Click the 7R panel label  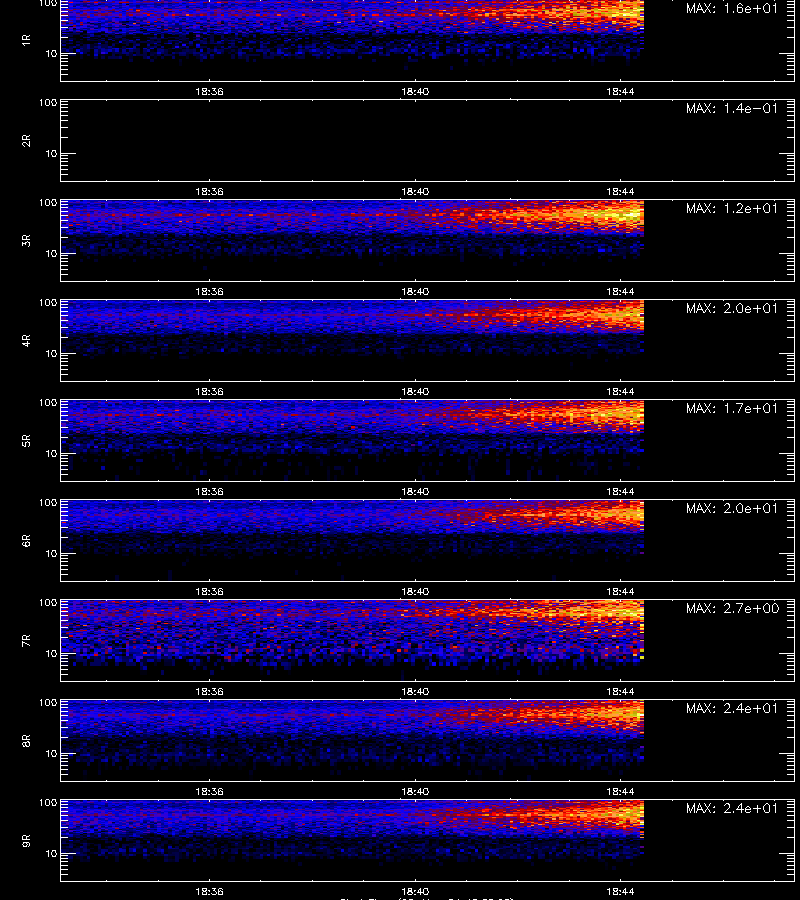pos(26,641)
